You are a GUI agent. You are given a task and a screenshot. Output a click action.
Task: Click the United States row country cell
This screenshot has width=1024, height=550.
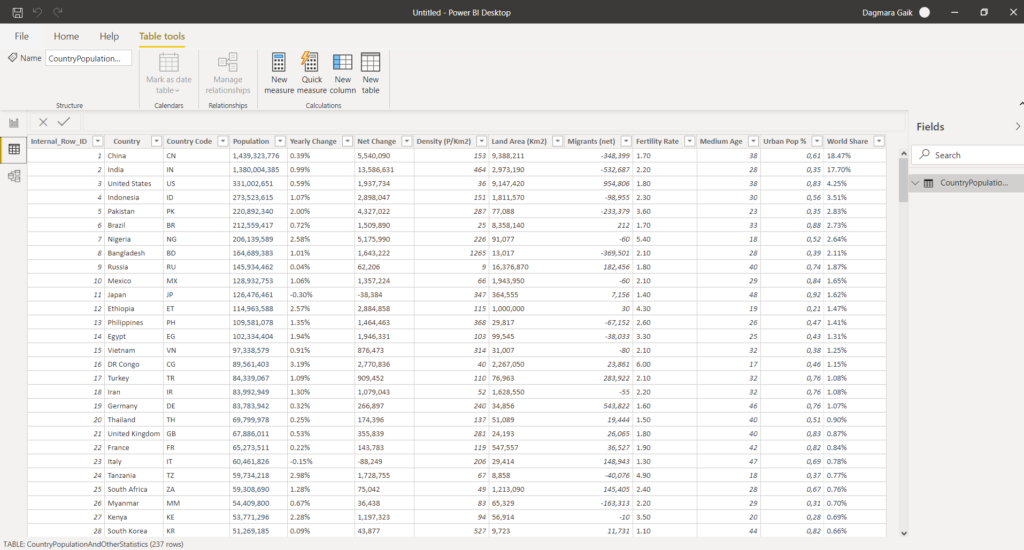point(134,184)
